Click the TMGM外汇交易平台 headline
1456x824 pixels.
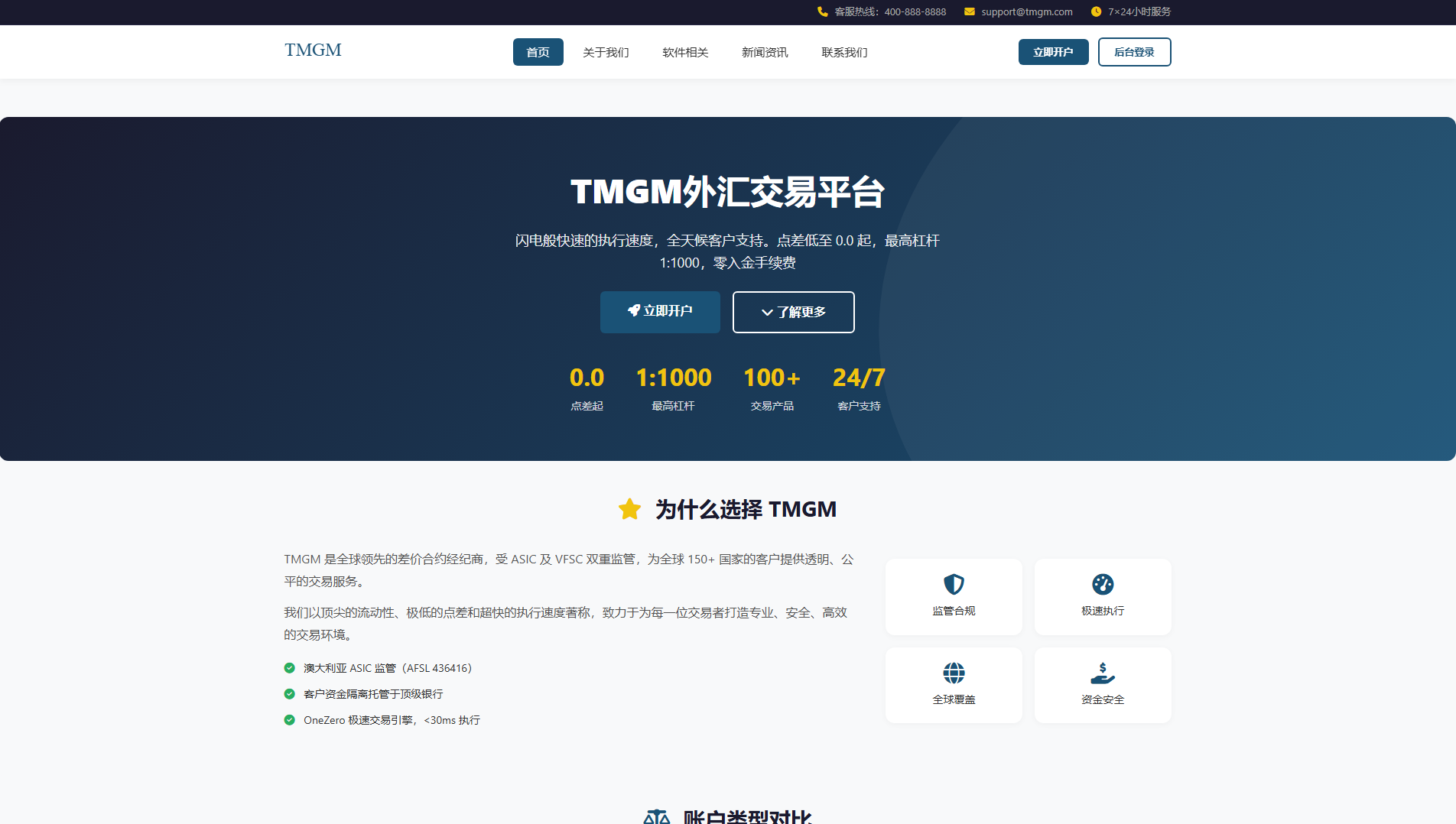pyautogui.click(x=728, y=192)
